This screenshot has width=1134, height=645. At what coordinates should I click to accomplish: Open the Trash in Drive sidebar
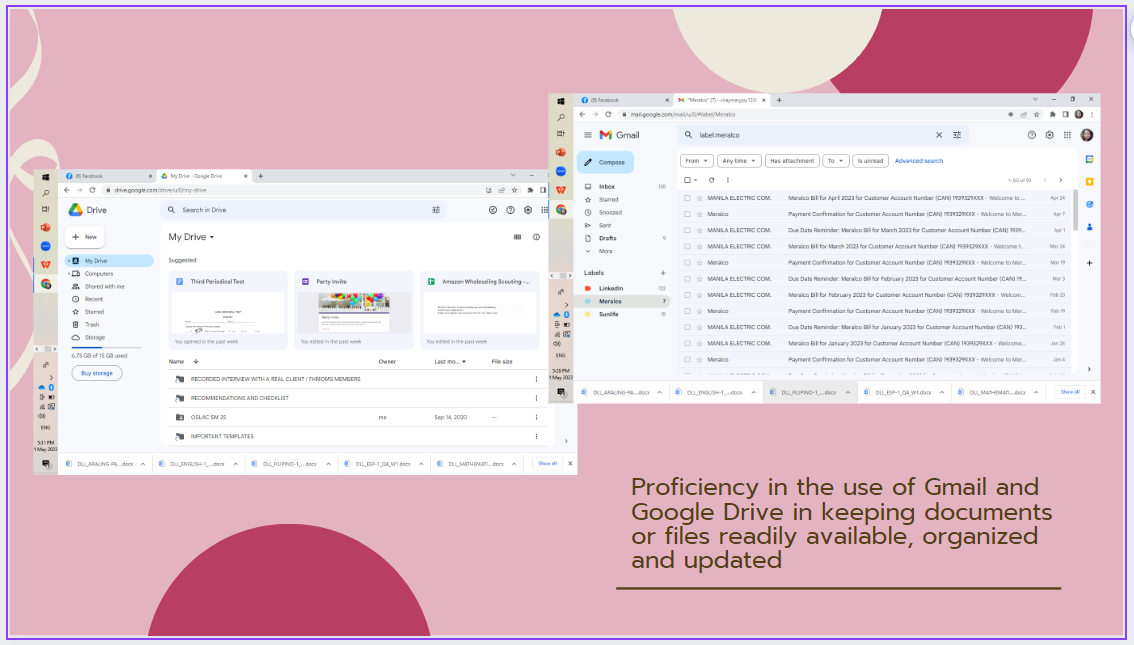coord(92,325)
